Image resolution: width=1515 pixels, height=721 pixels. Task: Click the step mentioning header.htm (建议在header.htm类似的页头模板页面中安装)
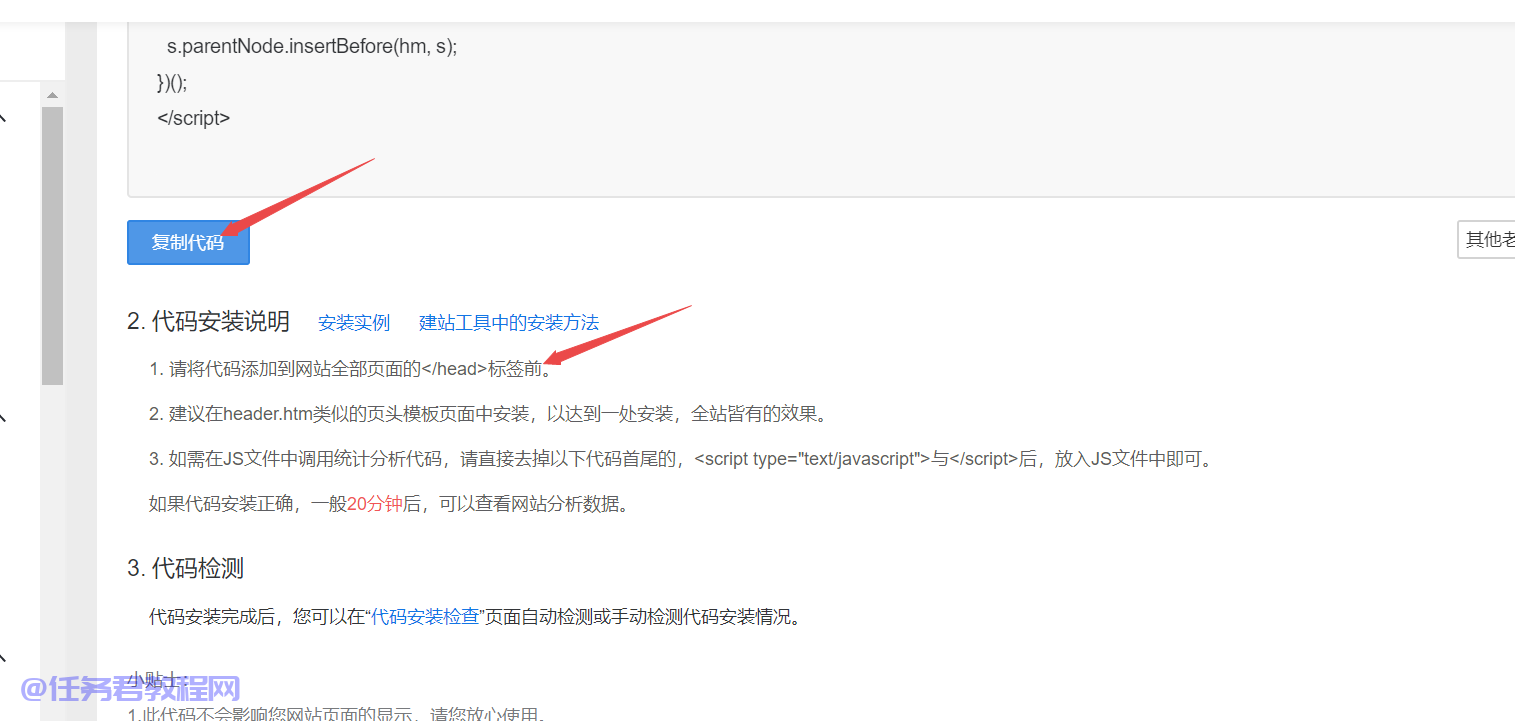(488, 414)
